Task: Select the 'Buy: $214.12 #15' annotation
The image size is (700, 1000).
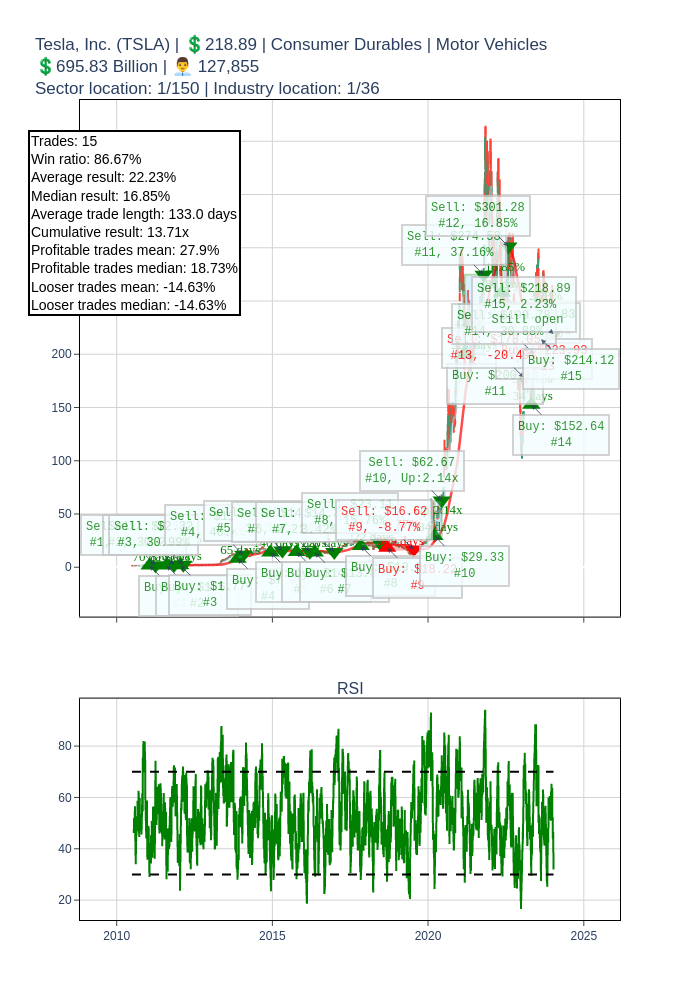Action: point(571,368)
